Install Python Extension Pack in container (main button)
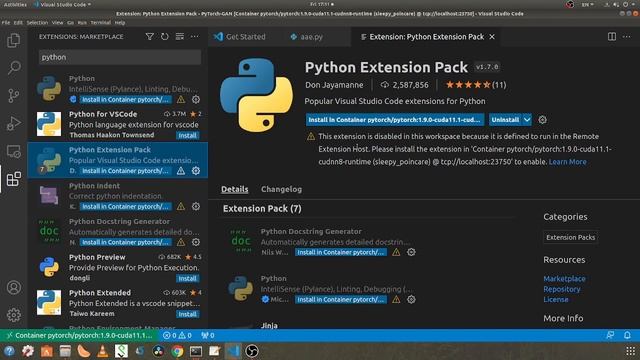Viewport: 640px width, 360px height. 395,120
